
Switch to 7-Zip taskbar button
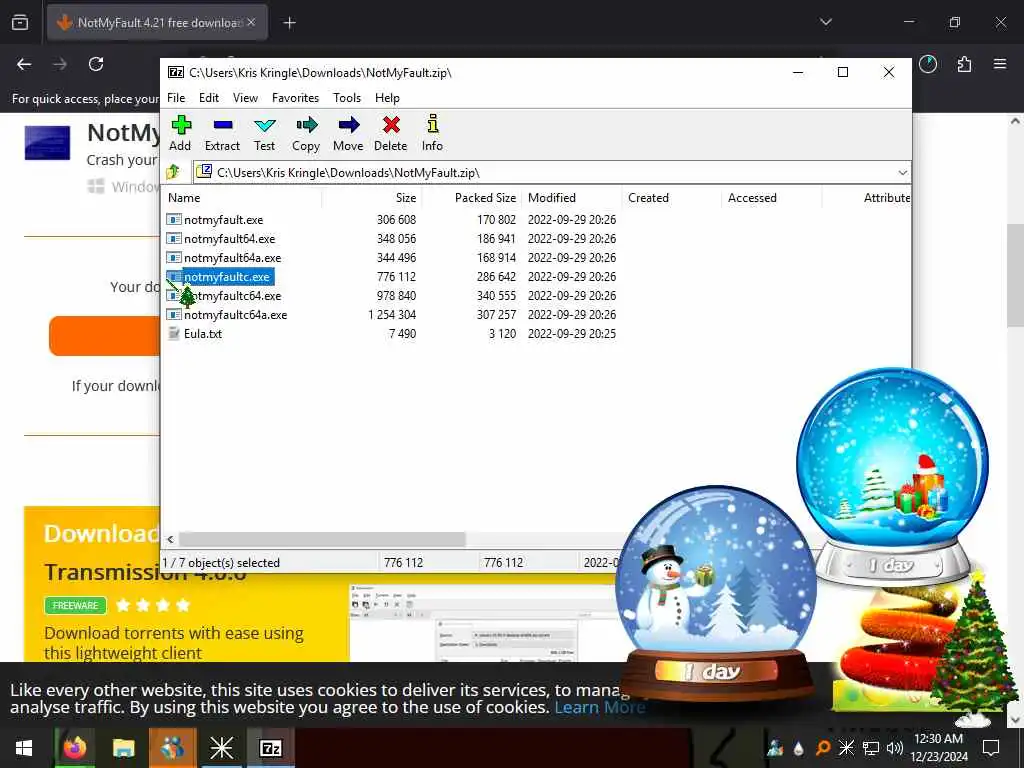[x=270, y=748]
